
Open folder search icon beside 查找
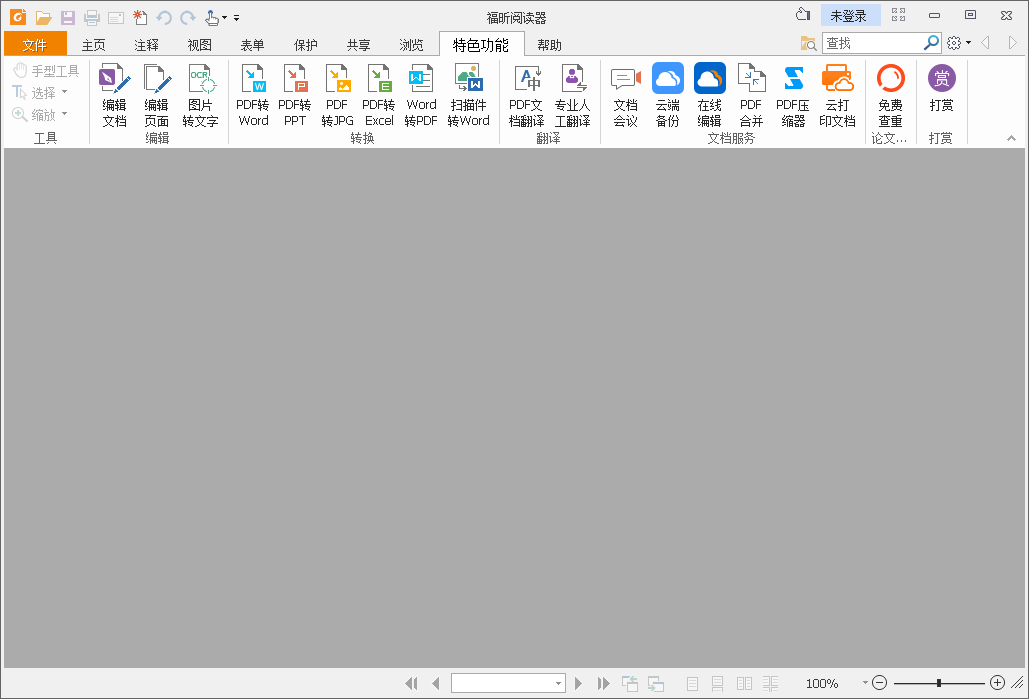[x=808, y=43]
